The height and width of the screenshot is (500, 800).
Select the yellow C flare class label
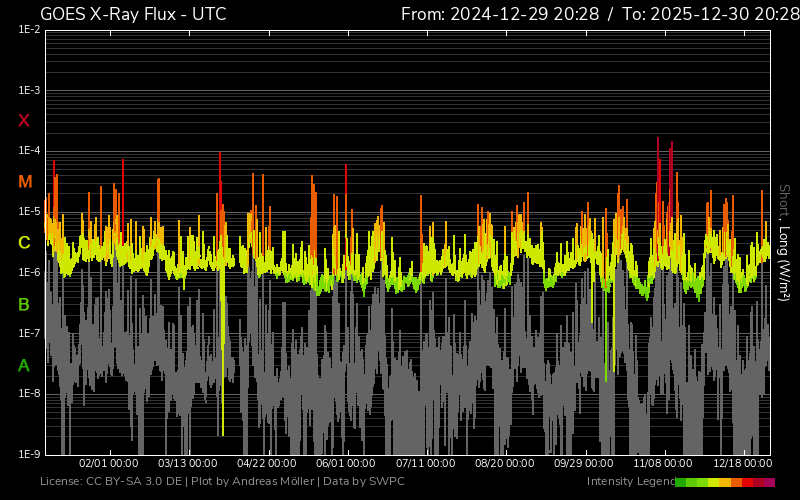coord(24,243)
